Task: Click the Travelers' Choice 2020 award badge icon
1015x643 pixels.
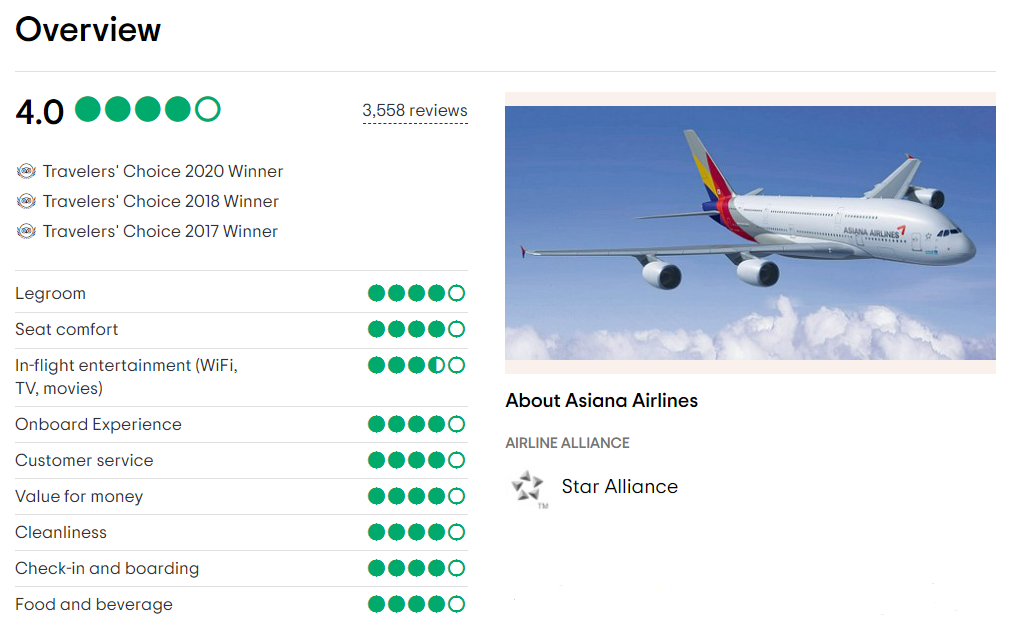Action: (x=26, y=171)
